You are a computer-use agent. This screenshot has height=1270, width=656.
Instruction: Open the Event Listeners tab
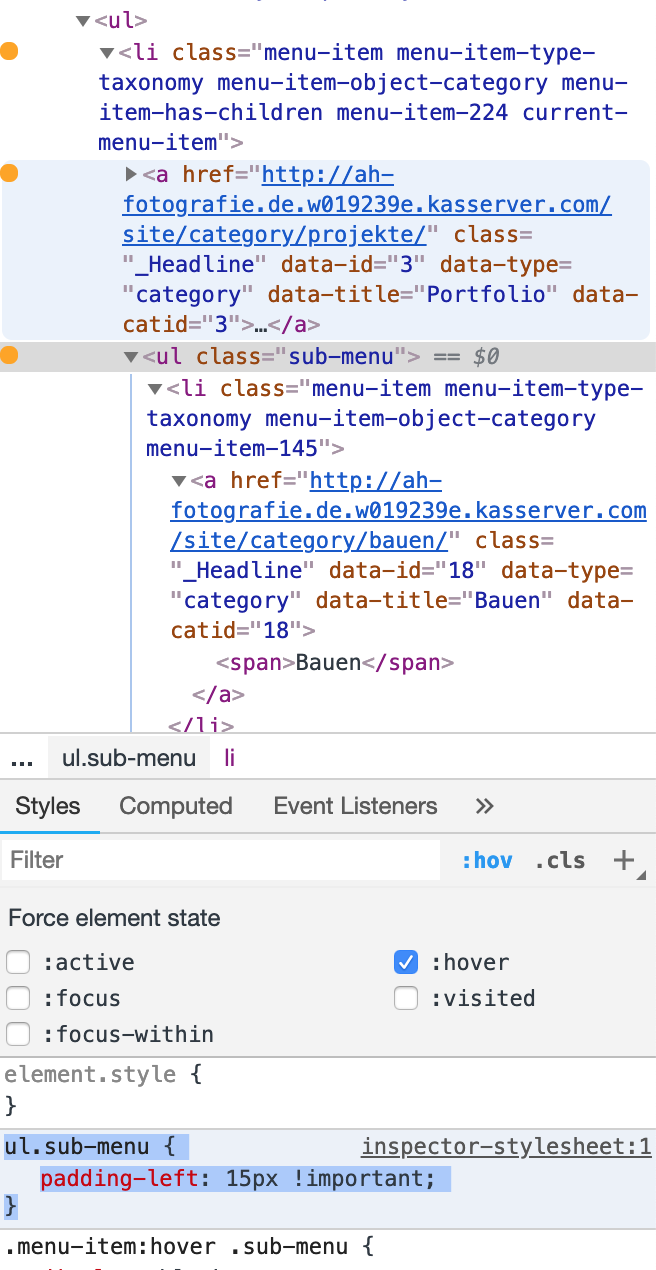coord(355,806)
